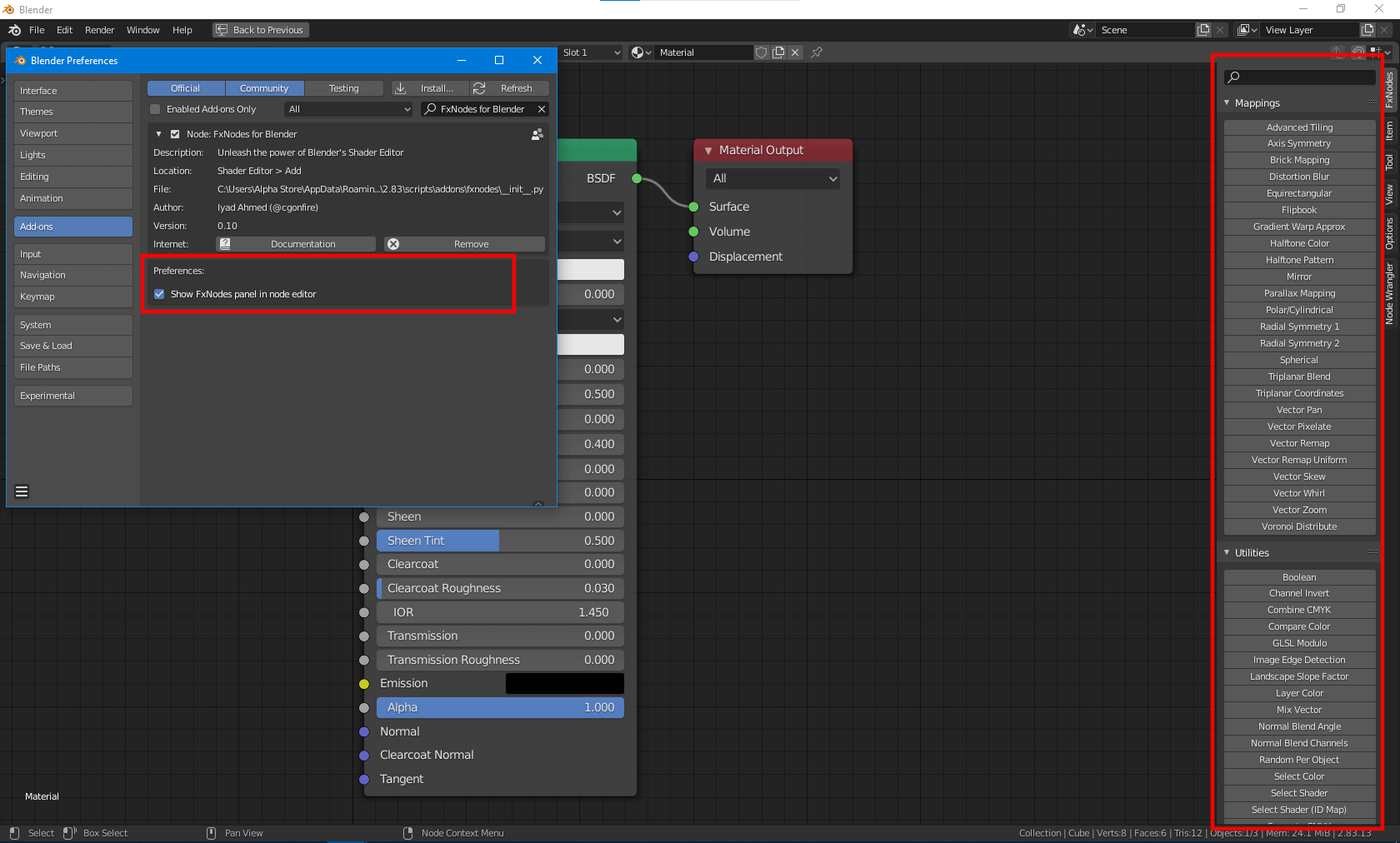Viewport: 1400px width, 843px height.
Task: Toggle Enabled Add-ons Only filter
Action: coord(154,108)
